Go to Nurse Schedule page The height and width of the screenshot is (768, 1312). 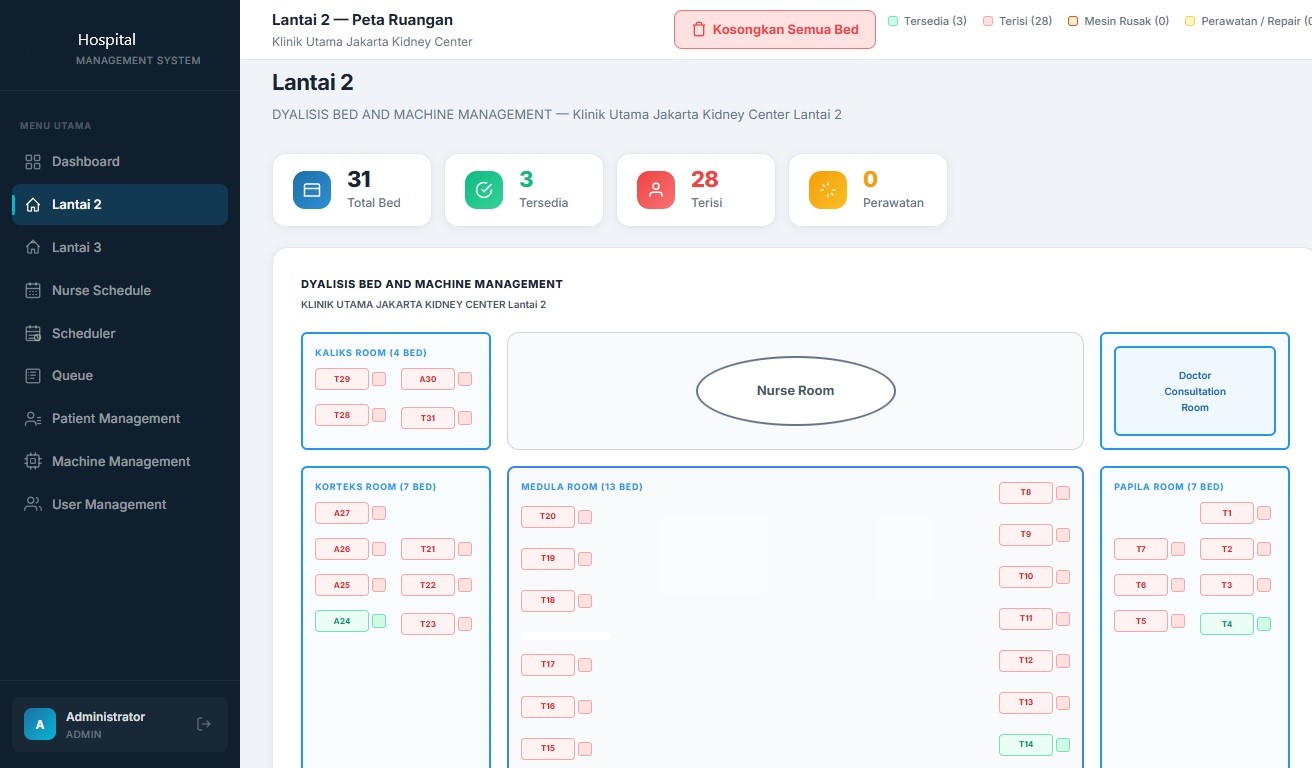click(120, 291)
